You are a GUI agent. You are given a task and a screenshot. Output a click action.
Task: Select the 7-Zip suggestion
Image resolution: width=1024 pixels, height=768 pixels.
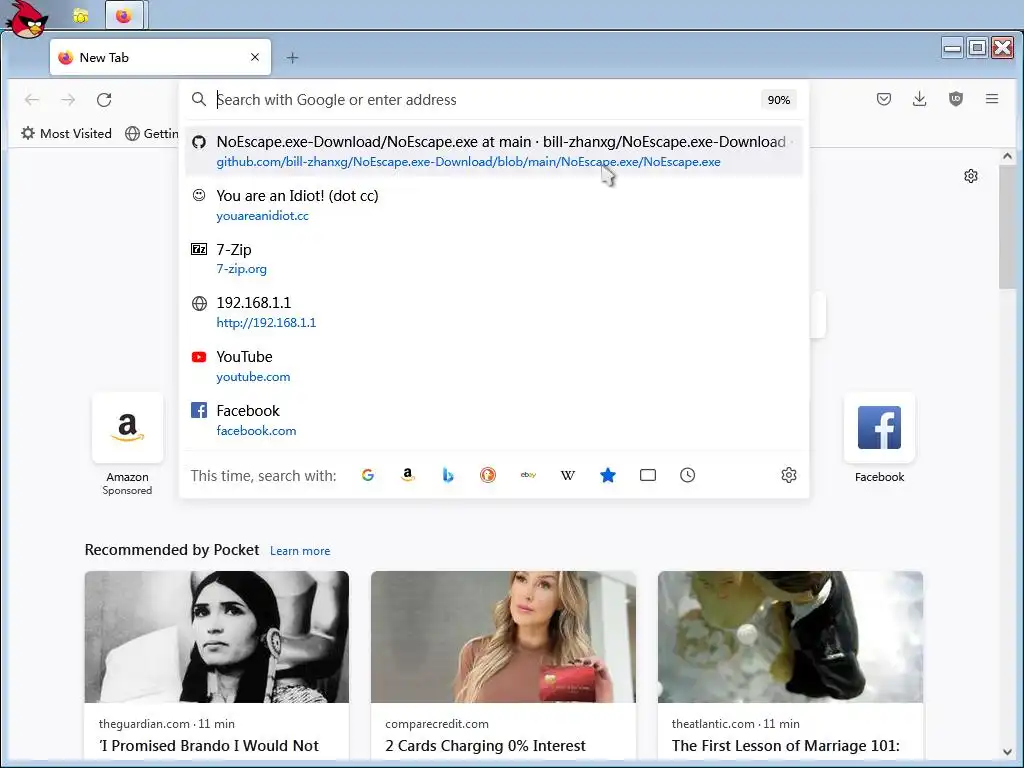click(494, 259)
